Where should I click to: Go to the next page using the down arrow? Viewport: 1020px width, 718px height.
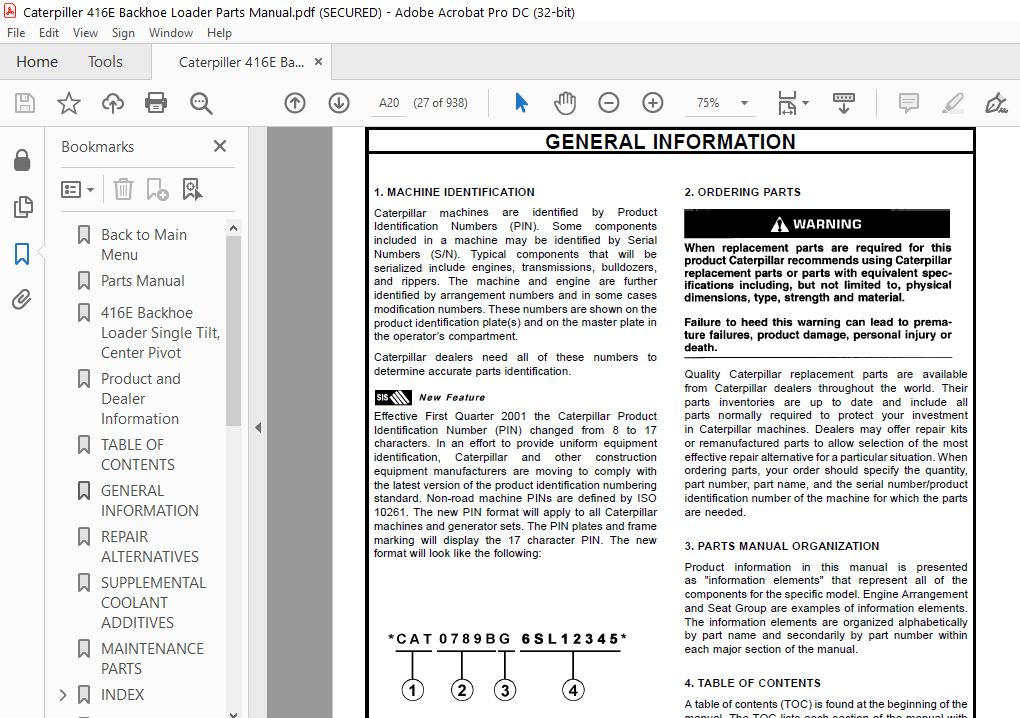tap(339, 103)
